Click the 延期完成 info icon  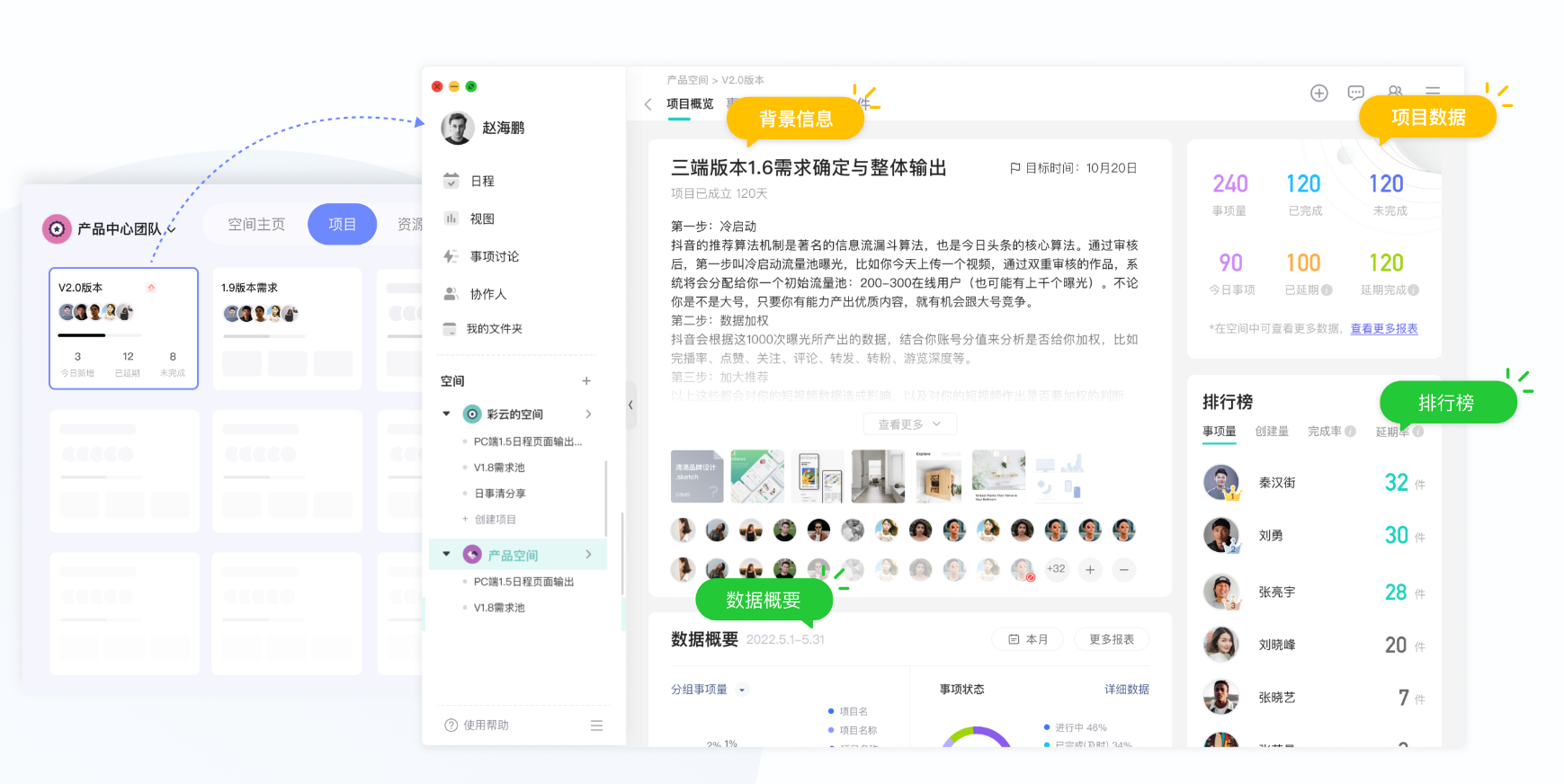[1414, 290]
